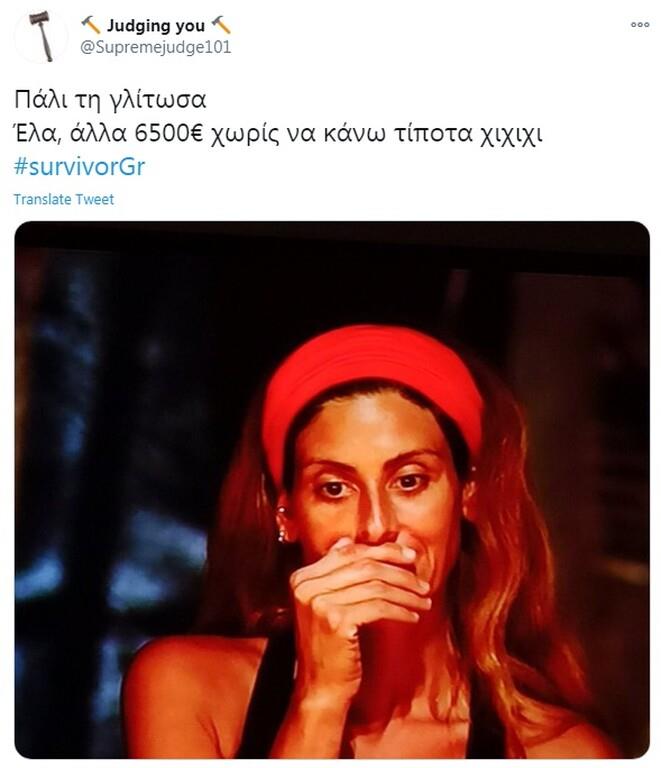Click the hammer emoji after Judging you
This screenshot has width=661, height=768.
221,24
